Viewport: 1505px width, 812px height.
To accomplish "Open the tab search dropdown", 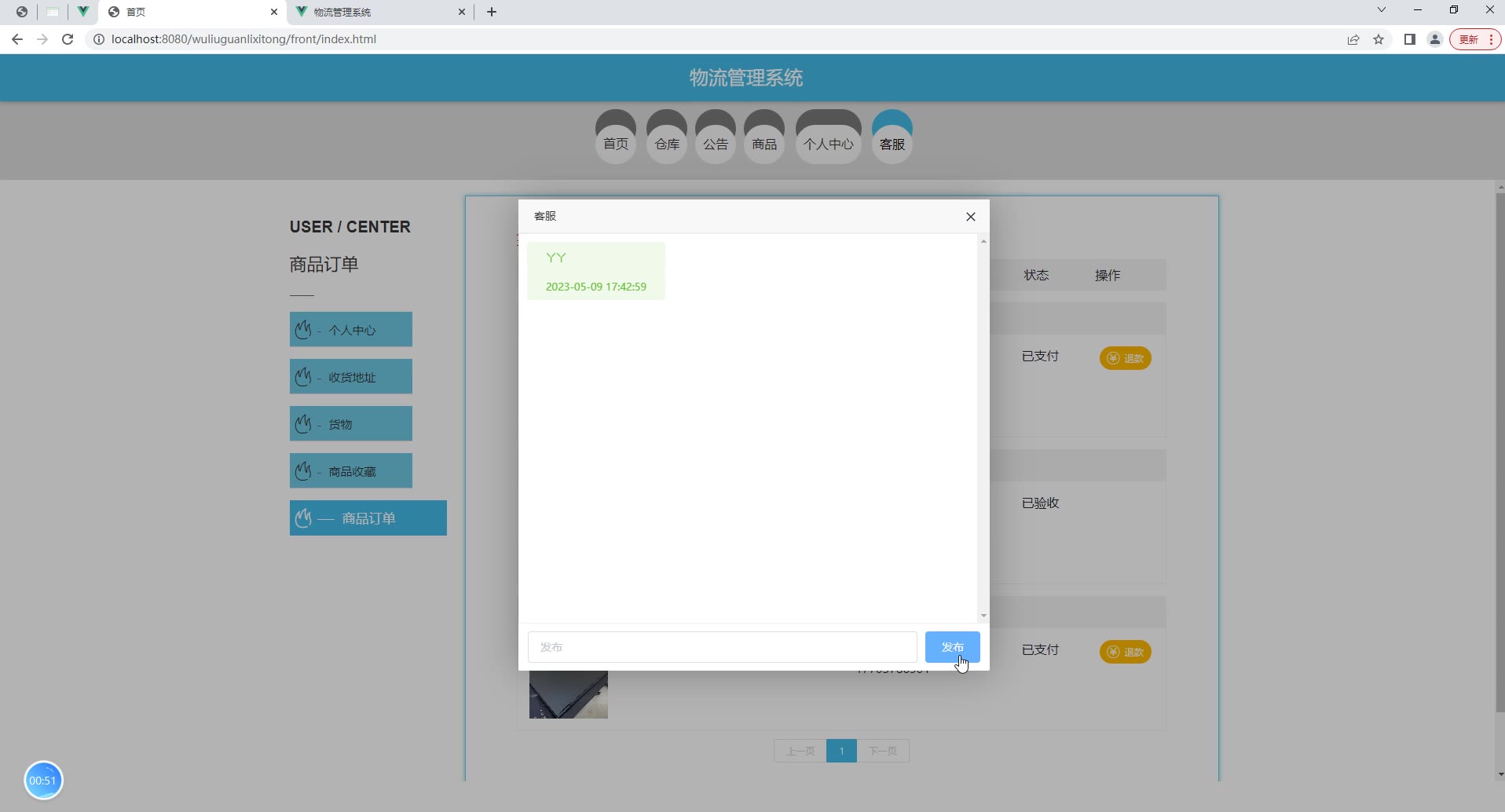I will point(1382,10).
